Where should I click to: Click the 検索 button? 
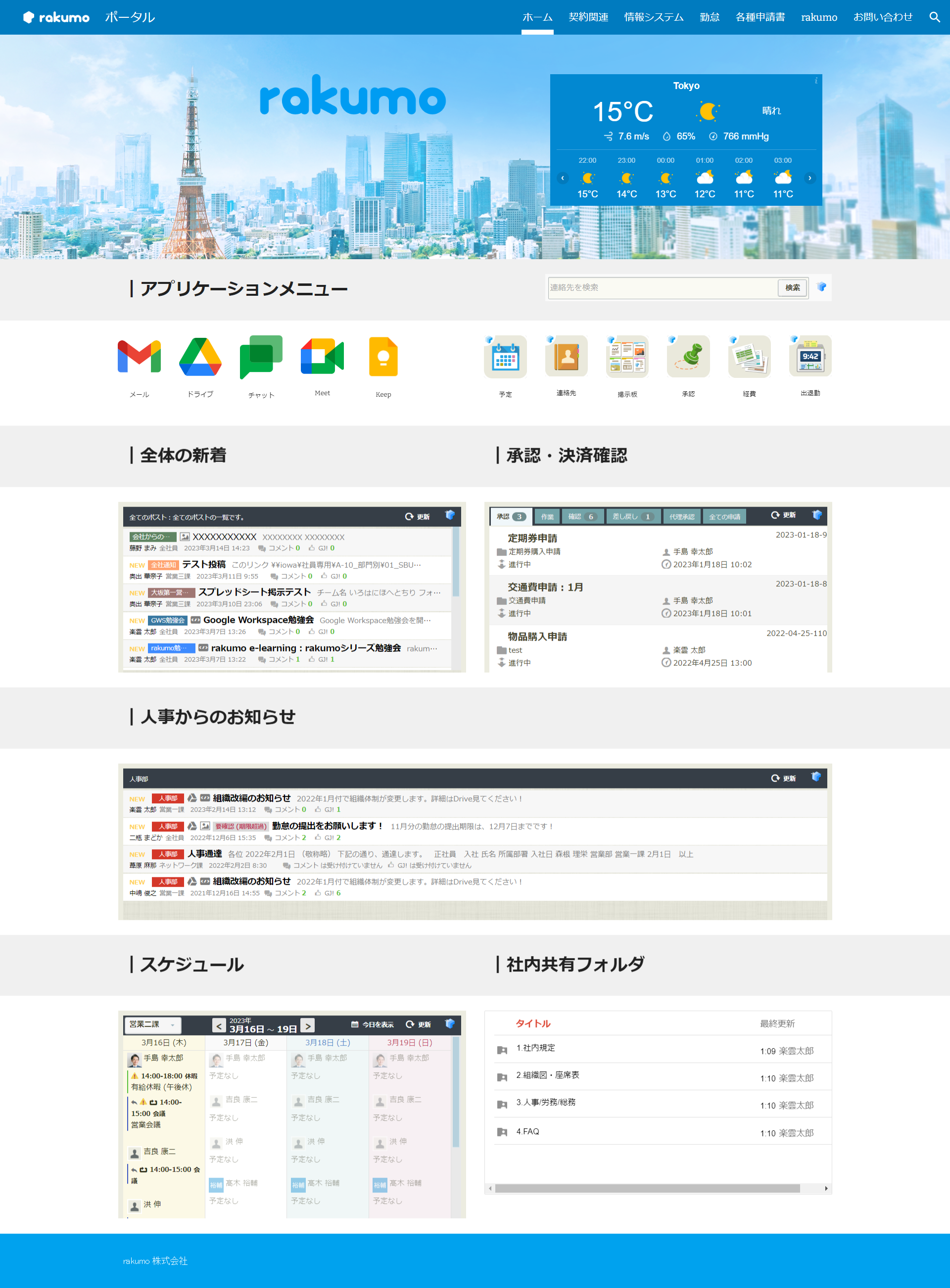[x=793, y=287]
